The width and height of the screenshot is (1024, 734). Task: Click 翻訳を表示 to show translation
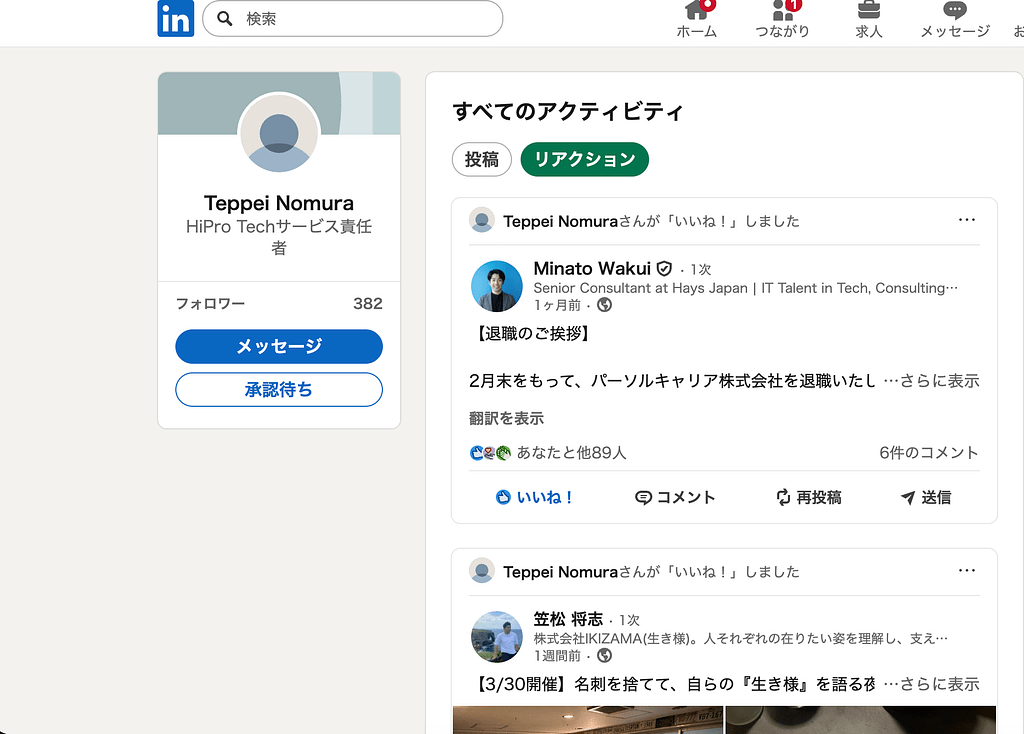pyautogui.click(x=506, y=418)
